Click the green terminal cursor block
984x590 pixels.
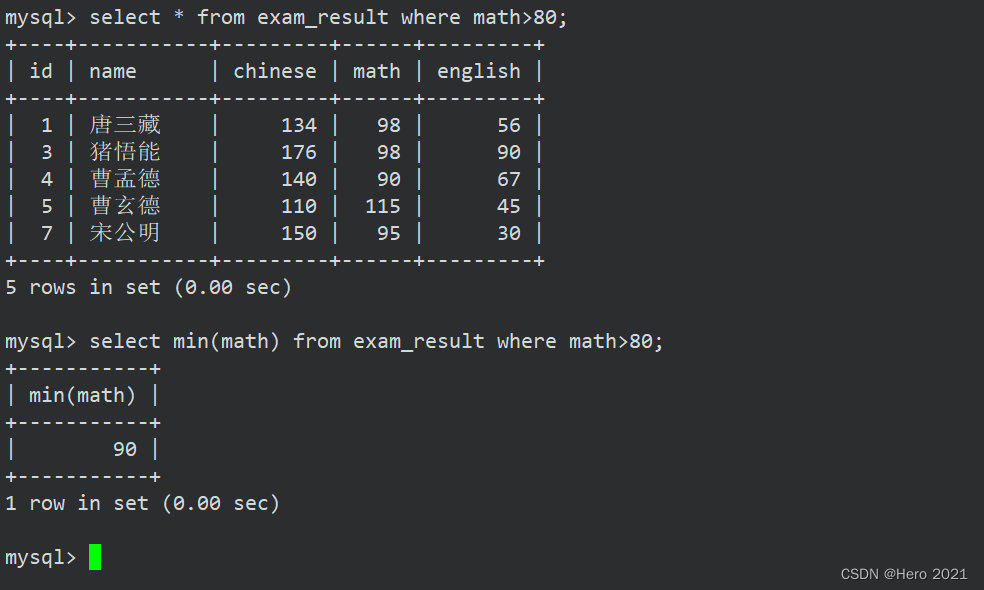tap(95, 557)
